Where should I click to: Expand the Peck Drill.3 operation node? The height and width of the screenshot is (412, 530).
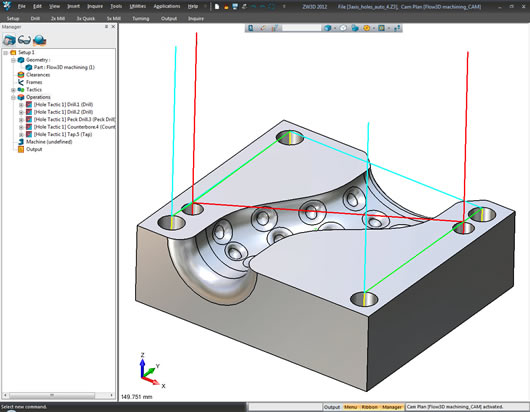(21, 120)
